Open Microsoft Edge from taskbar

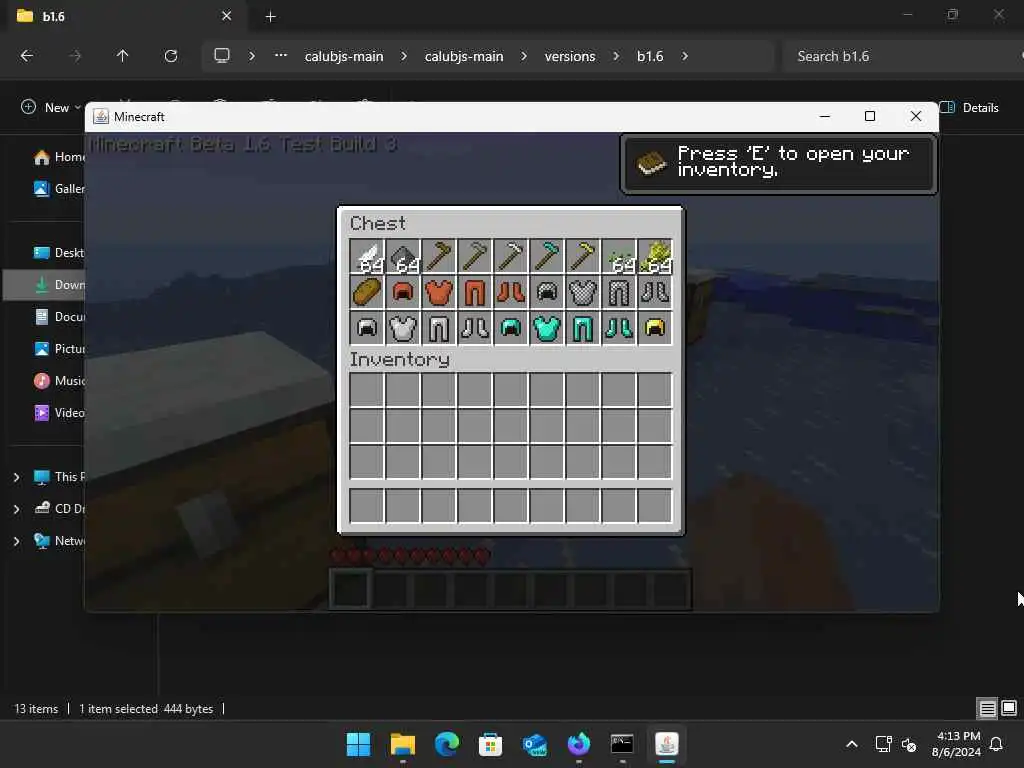447,744
